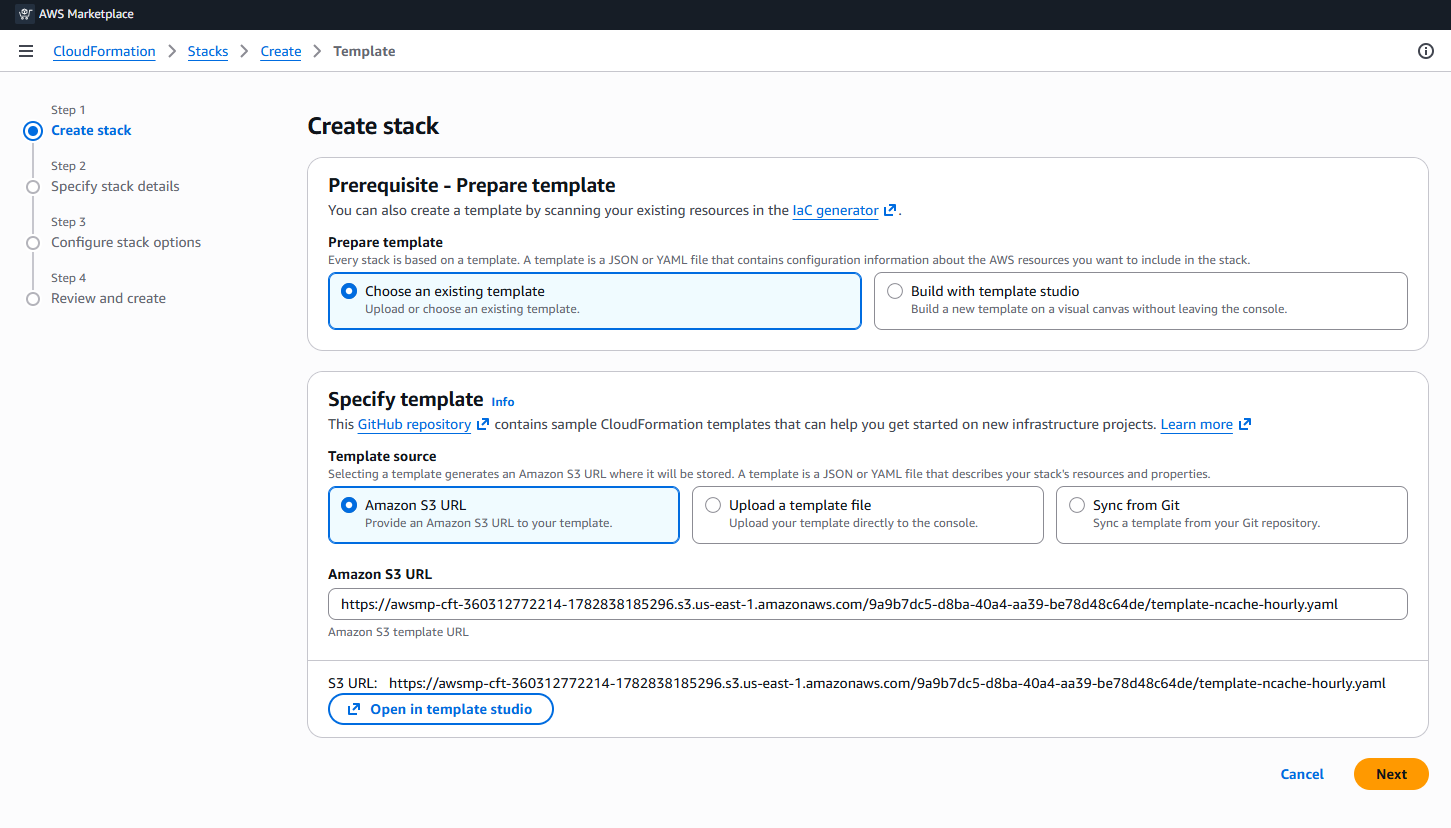Click the Next button
1451x828 pixels.
pyautogui.click(x=1391, y=774)
